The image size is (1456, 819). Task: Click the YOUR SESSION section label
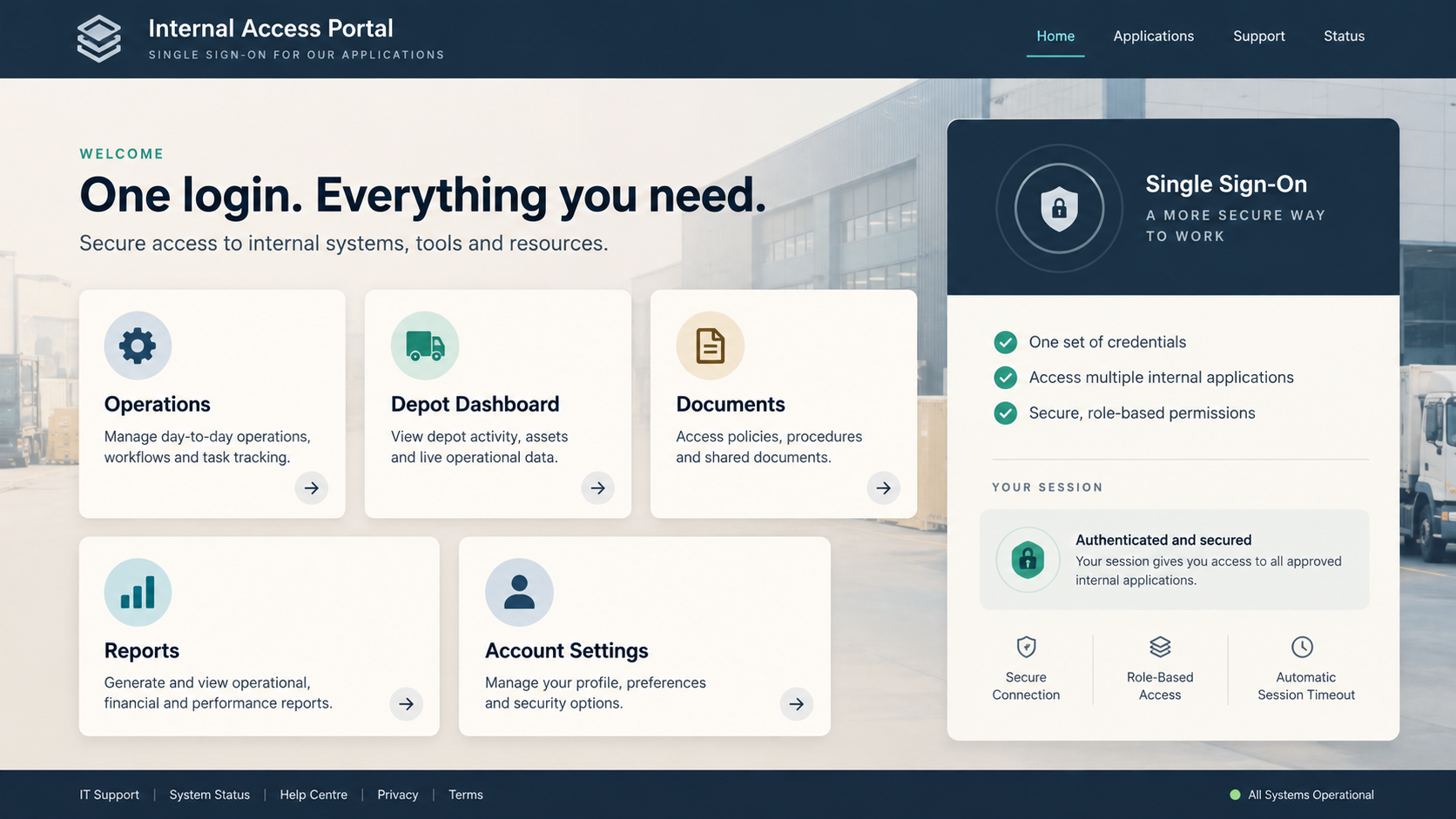pos(1048,487)
